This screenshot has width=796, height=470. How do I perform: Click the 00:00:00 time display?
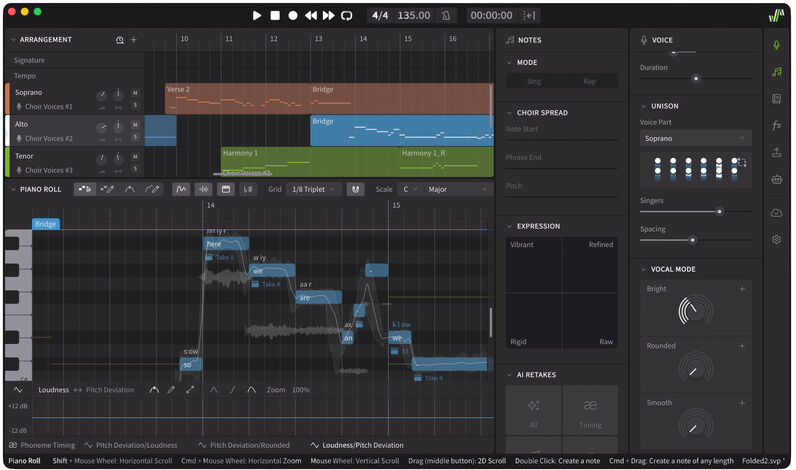pos(491,16)
